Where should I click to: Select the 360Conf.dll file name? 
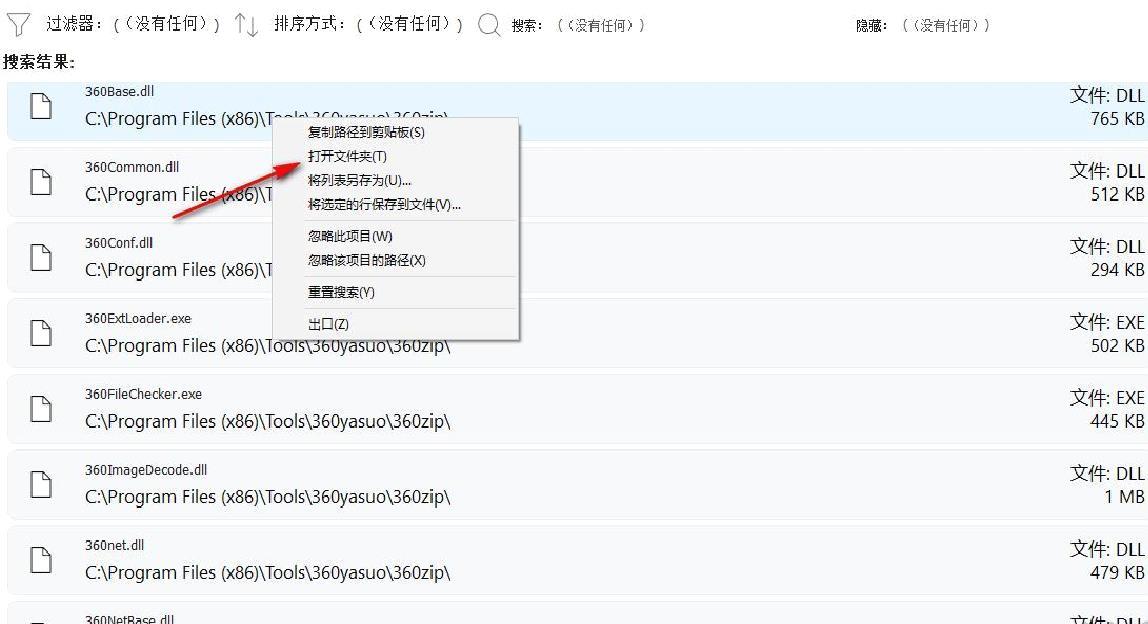click(119, 242)
